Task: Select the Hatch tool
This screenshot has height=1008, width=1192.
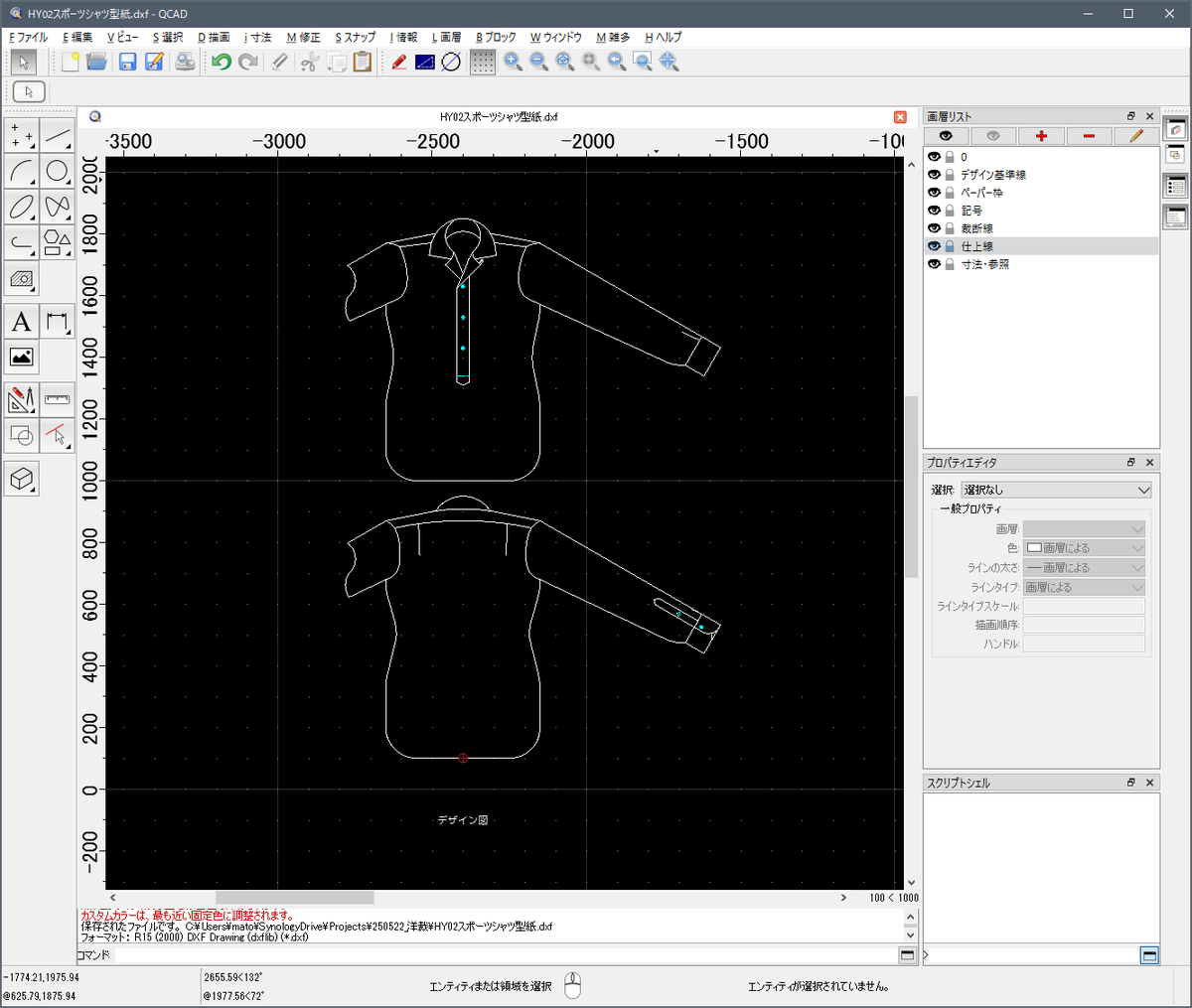Action: [x=22, y=278]
